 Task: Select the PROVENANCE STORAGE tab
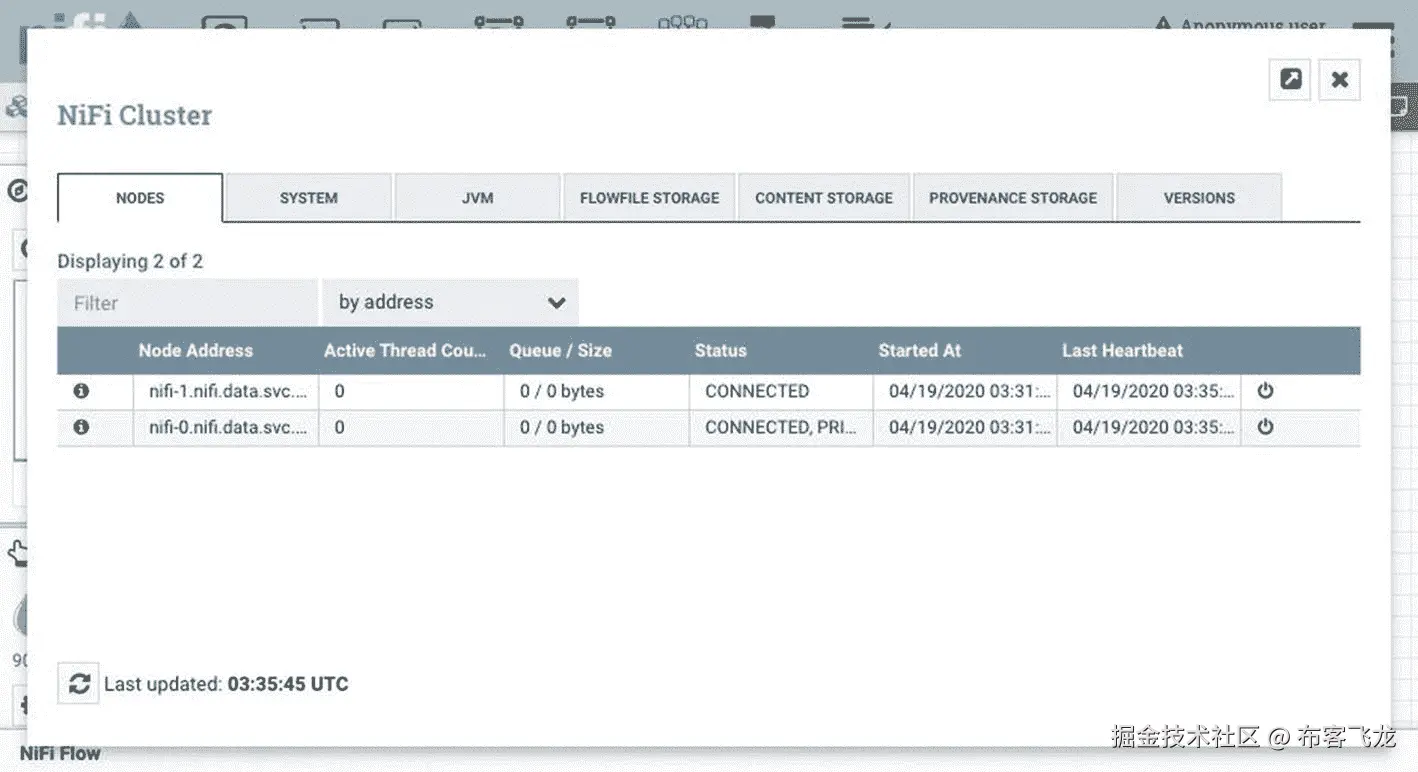[1013, 198]
